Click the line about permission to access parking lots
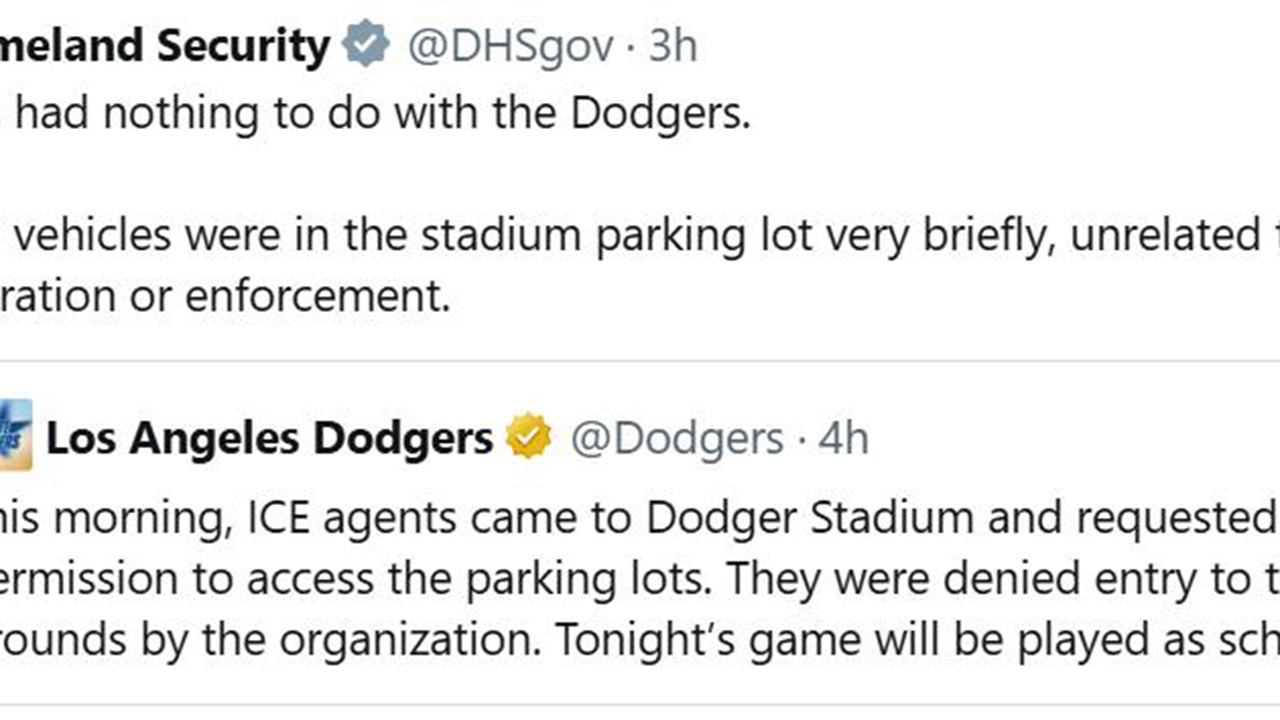 click(640, 579)
